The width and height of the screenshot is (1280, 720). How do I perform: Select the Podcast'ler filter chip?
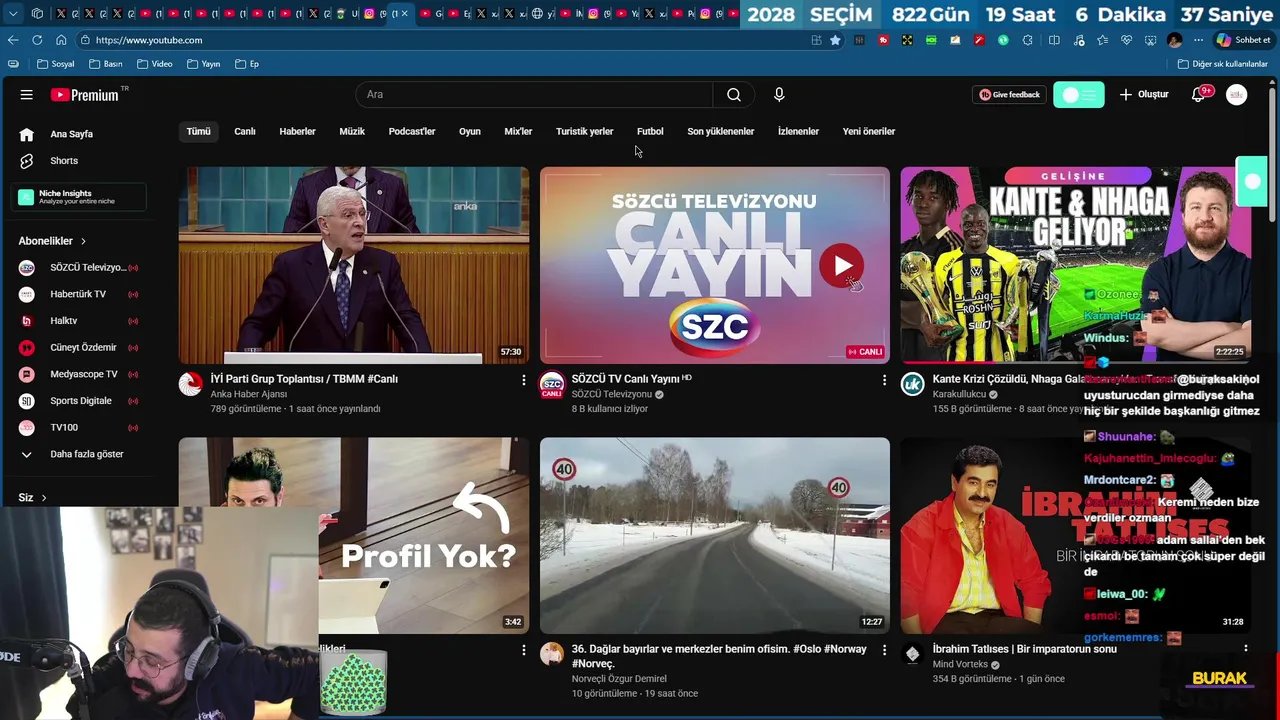point(412,131)
